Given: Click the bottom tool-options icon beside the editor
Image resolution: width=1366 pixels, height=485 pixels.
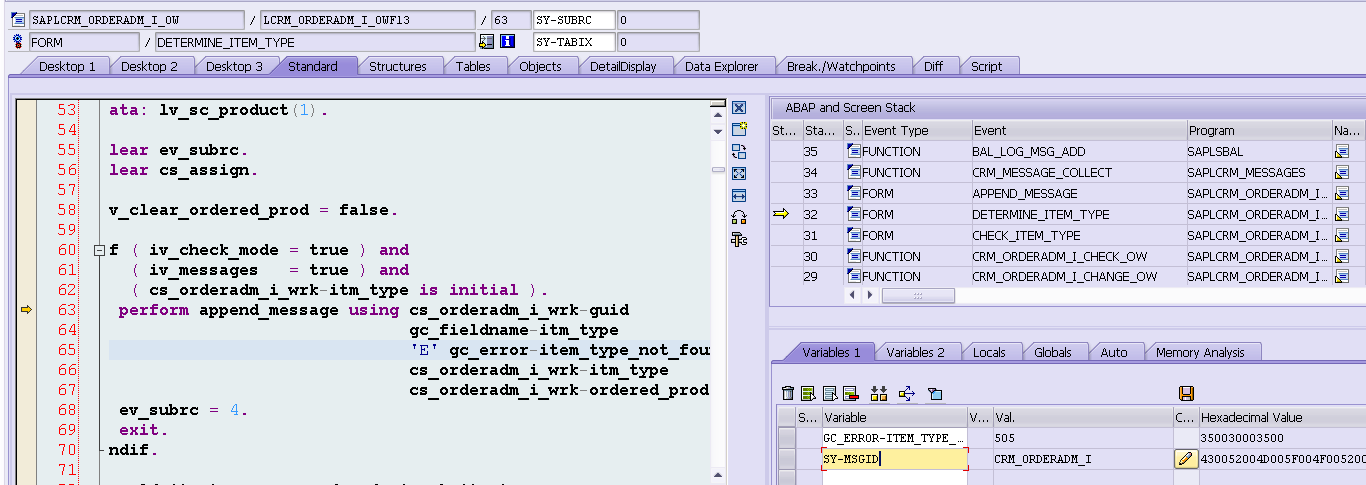Looking at the screenshot, I should pyautogui.click(x=739, y=239).
